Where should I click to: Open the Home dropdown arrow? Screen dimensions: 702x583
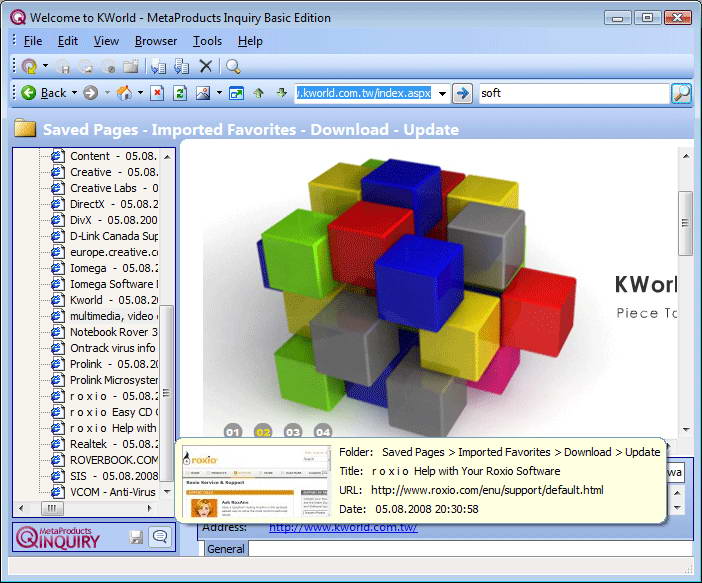[140, 93]
